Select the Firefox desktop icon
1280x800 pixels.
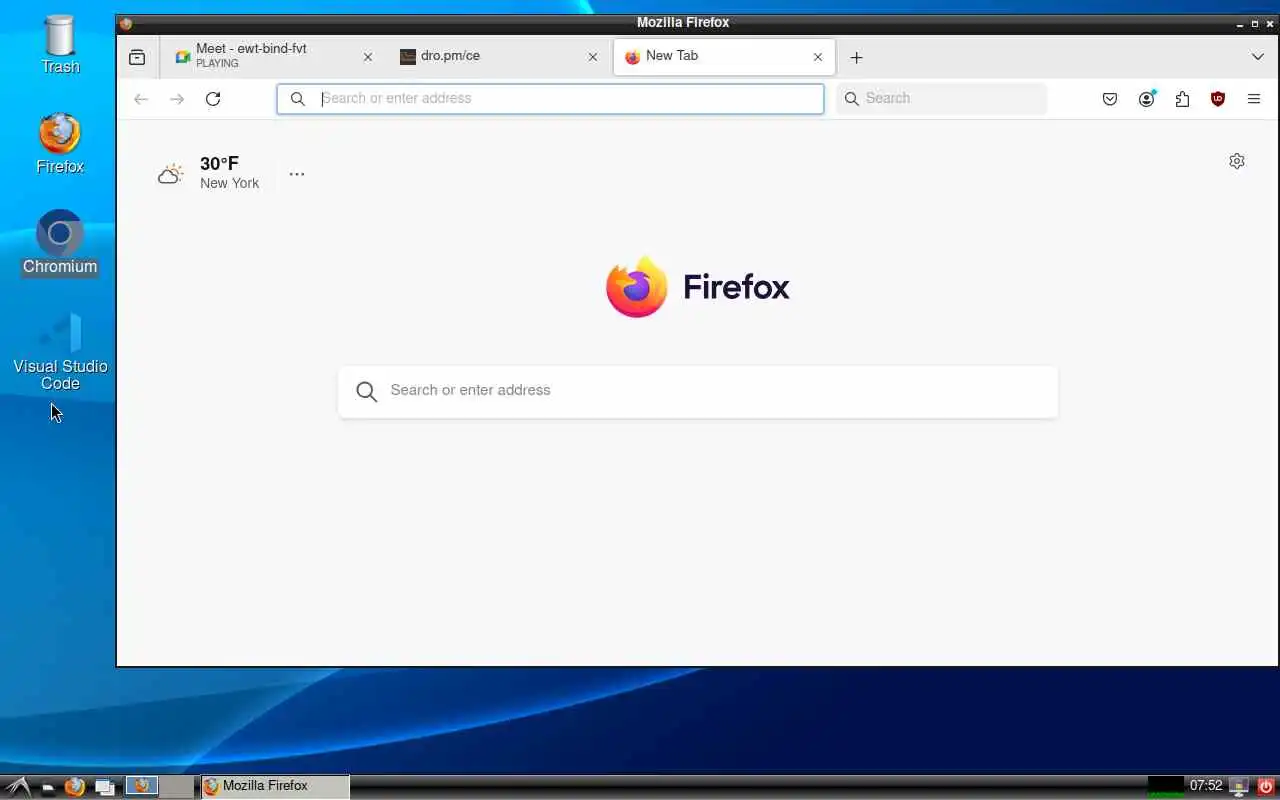click(x=60, y=144)
